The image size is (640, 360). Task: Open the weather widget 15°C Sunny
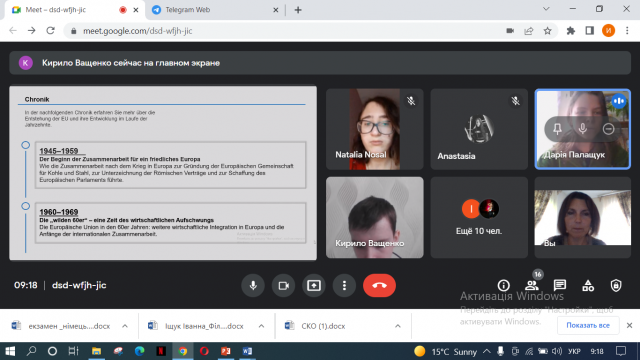(446, 351)
